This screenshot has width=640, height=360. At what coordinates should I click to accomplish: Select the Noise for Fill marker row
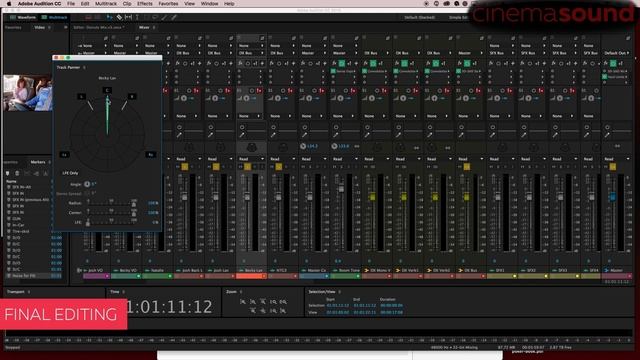pyautogui.click(x=34, y=276)
